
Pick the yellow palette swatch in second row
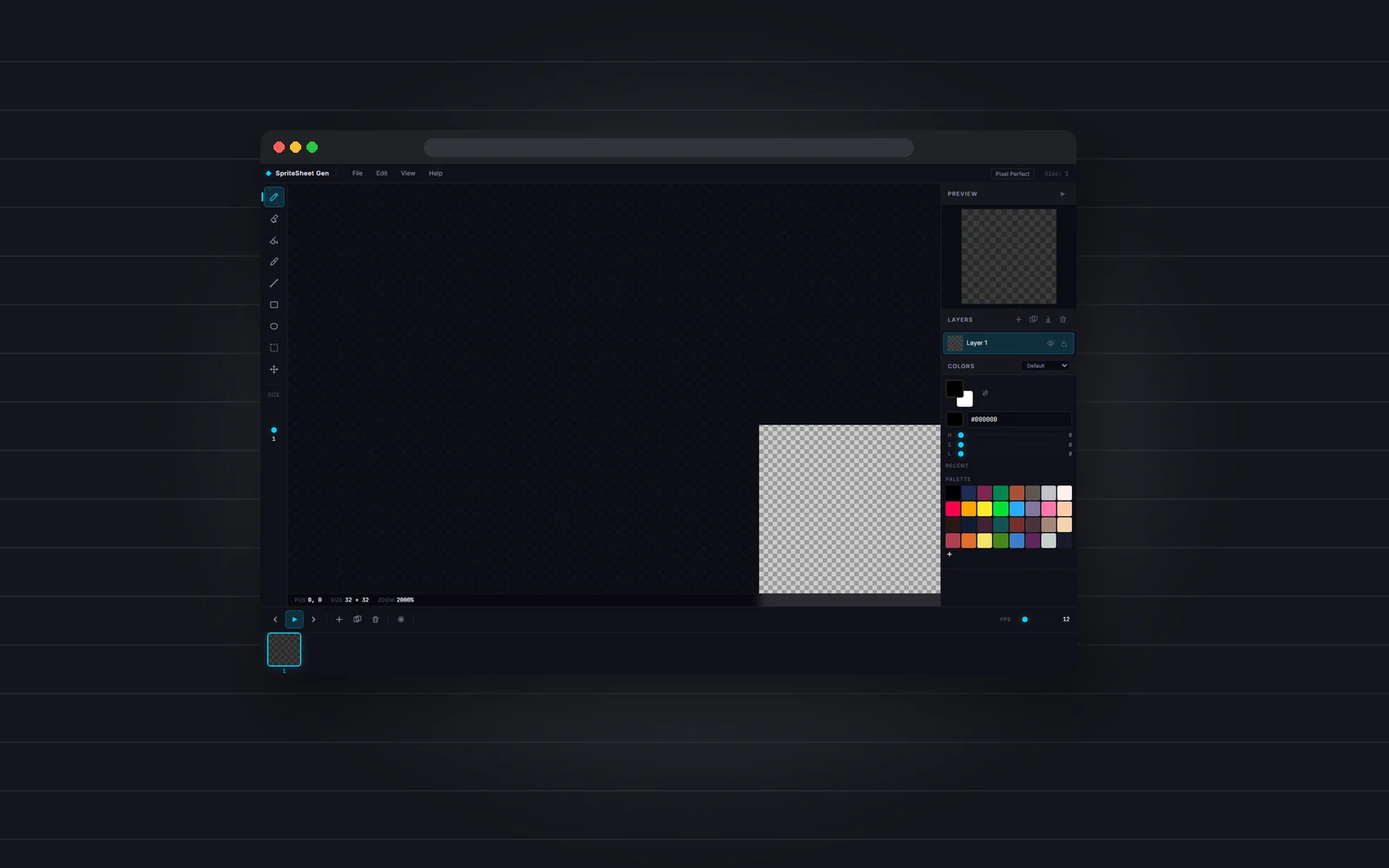(x=984, y=509)
